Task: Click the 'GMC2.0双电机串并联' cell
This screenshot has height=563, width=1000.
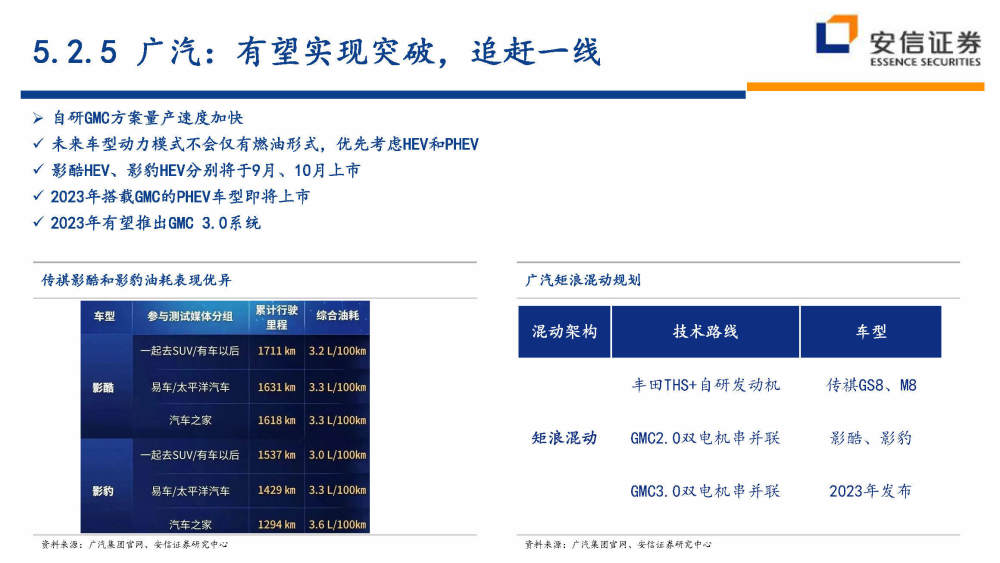Action: tap(705, 438)
